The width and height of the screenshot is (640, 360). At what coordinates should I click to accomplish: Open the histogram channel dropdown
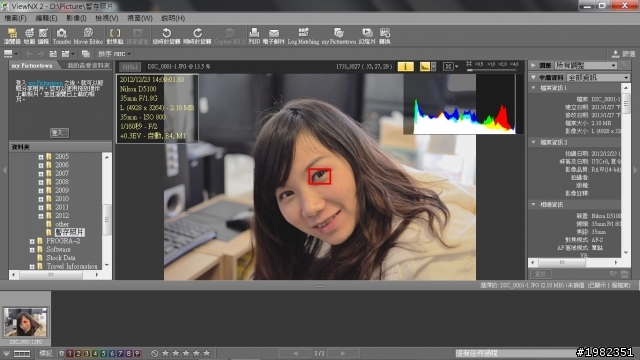[x=433, y=67]
